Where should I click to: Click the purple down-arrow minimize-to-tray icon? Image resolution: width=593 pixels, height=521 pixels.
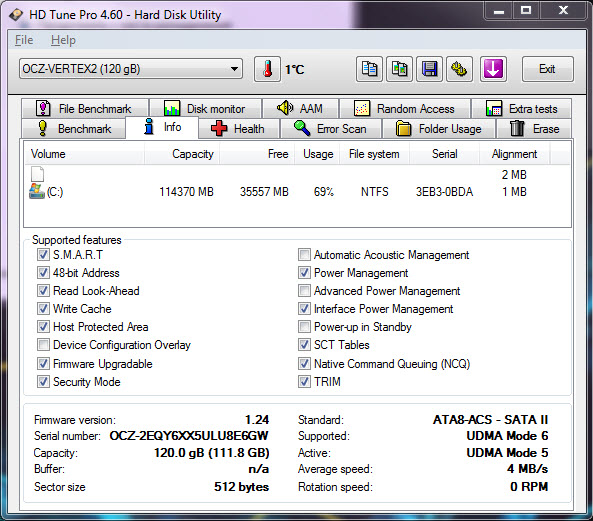coord(493,69)
